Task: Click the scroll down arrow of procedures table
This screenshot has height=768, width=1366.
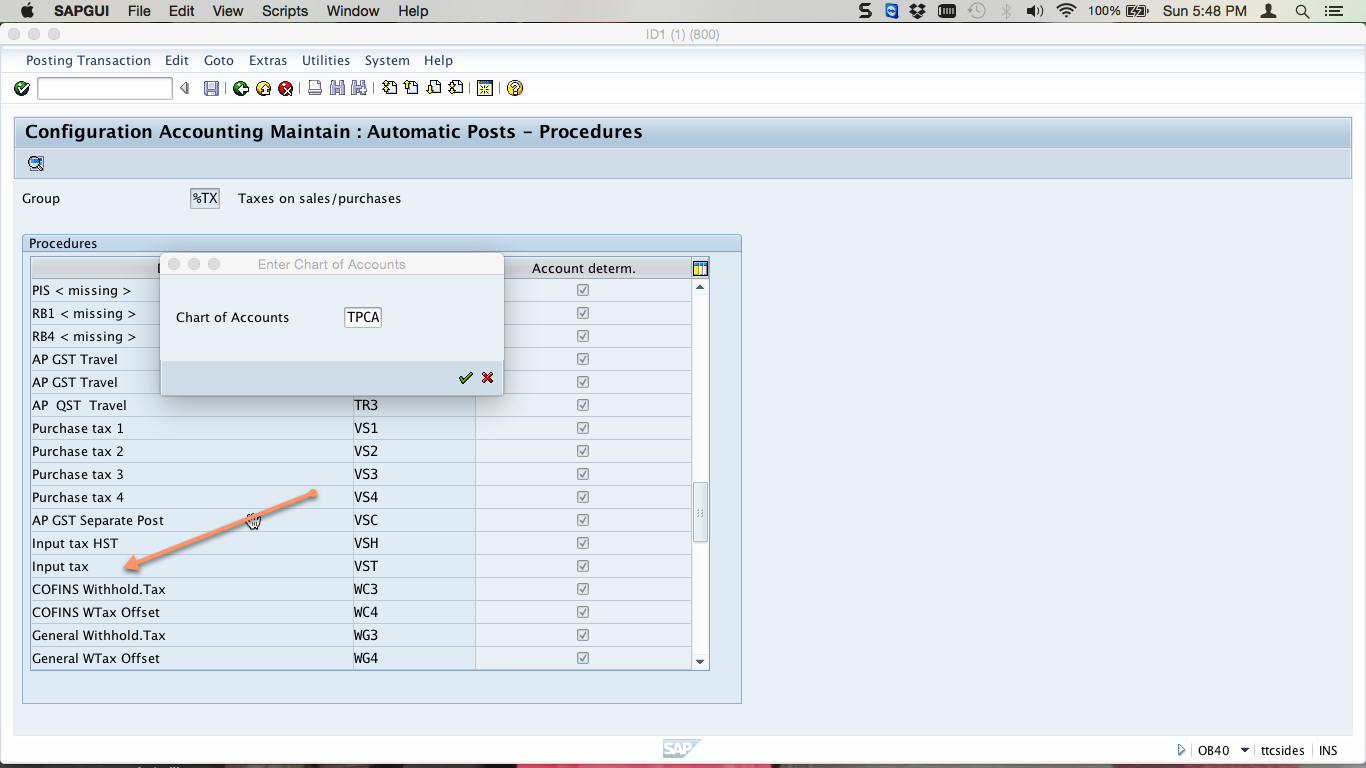Action: (x=700, y=661)
